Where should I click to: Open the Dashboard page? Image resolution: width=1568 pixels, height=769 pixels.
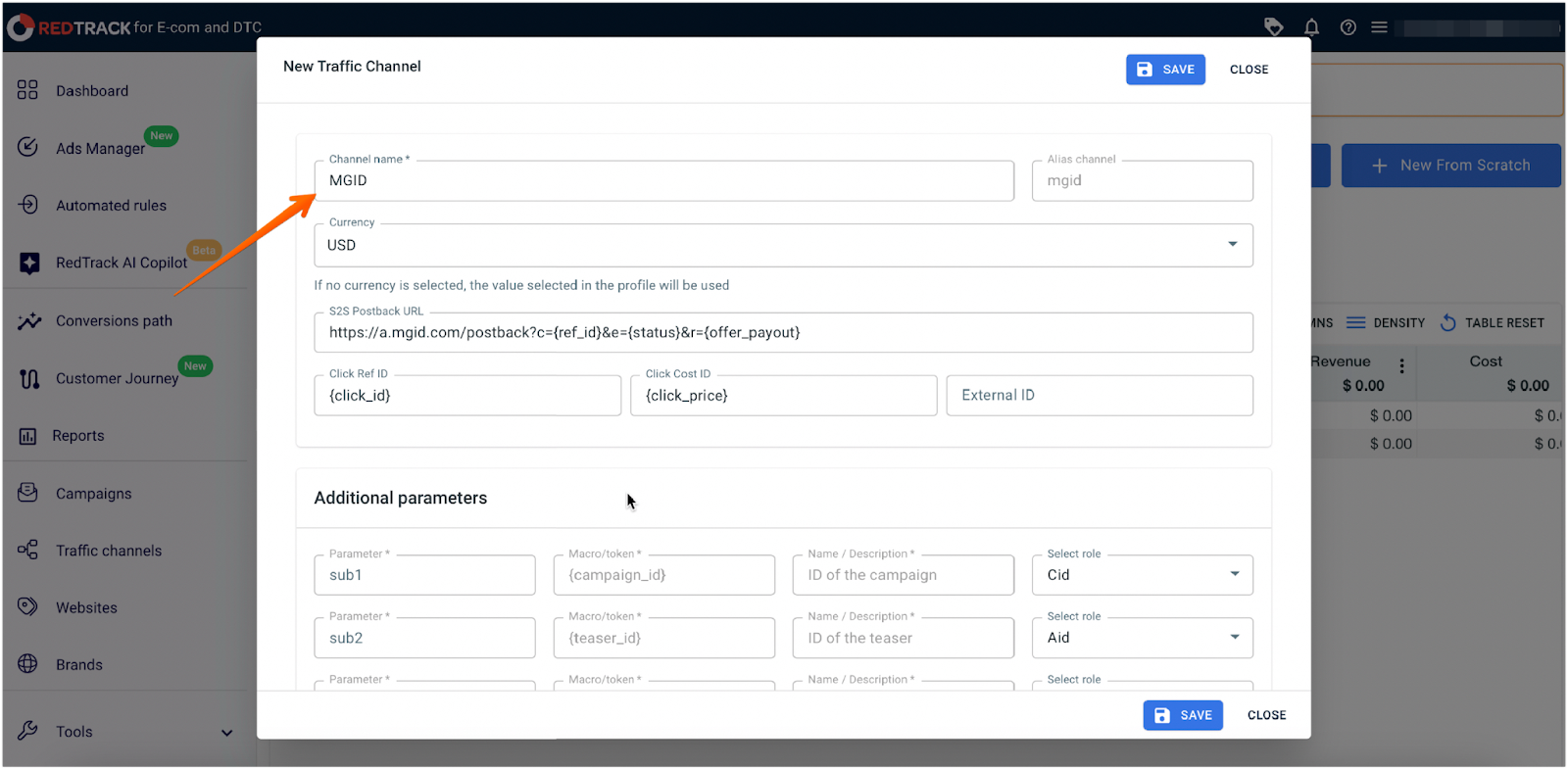(x=91, y=91)
